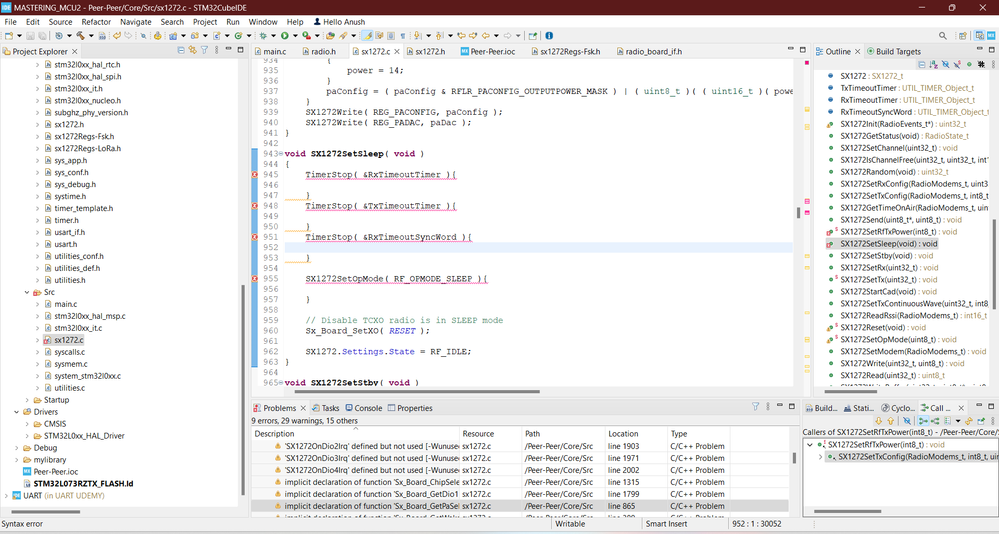The width and height of the screenshot is (999, 534).
Task: Switch to the MX Device Configuration perspective
Action: [991, 36]
